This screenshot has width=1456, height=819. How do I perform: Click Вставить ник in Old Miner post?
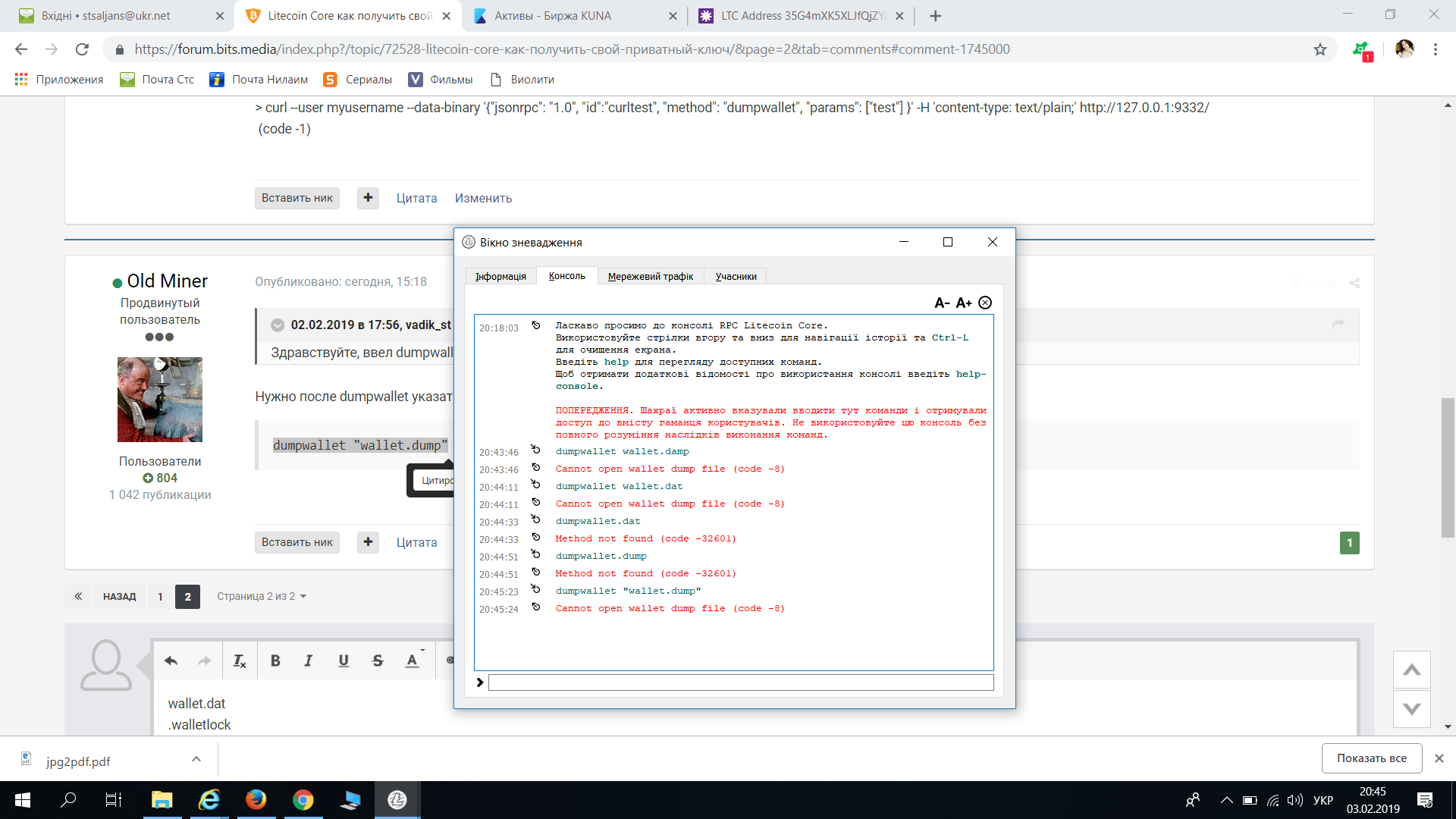(x=297, y=542)
